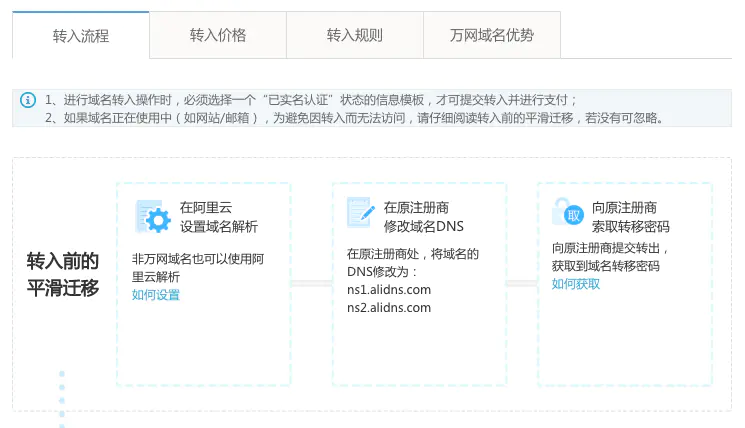Go to the 万网域名优势 tab
Image resolution: width=745 pixels, height=428 pixels.
click(x=491, y=36)
